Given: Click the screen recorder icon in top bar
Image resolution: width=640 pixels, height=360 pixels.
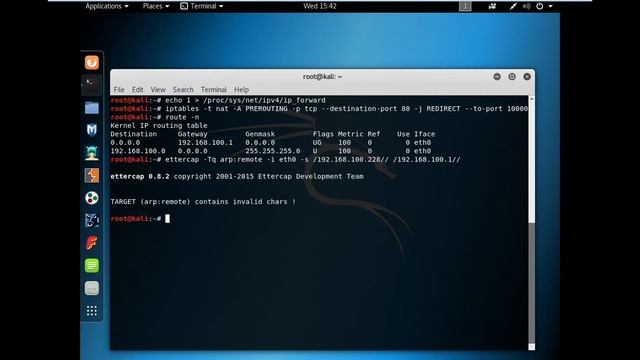Looking at the screenshot, I should (x=492, y=6).
